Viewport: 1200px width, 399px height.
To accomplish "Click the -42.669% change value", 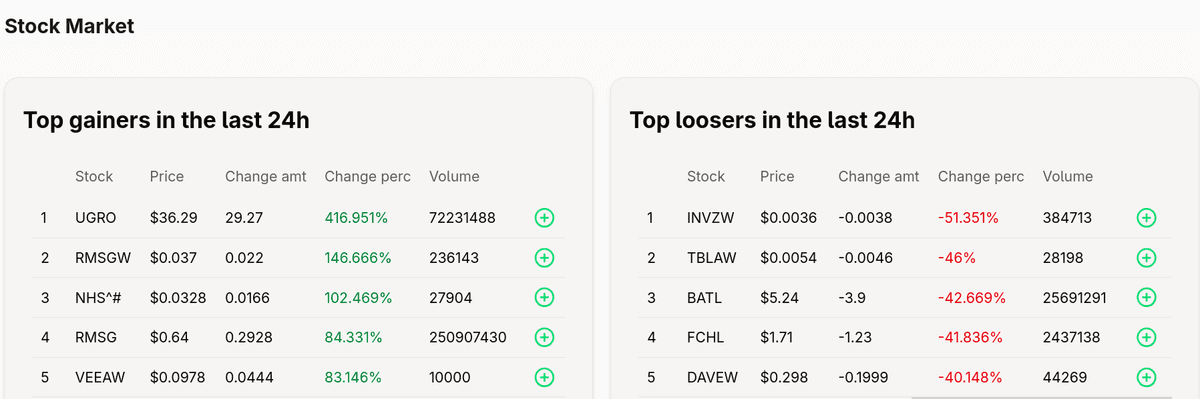I will pyautogui.click(x=972, y=297).
